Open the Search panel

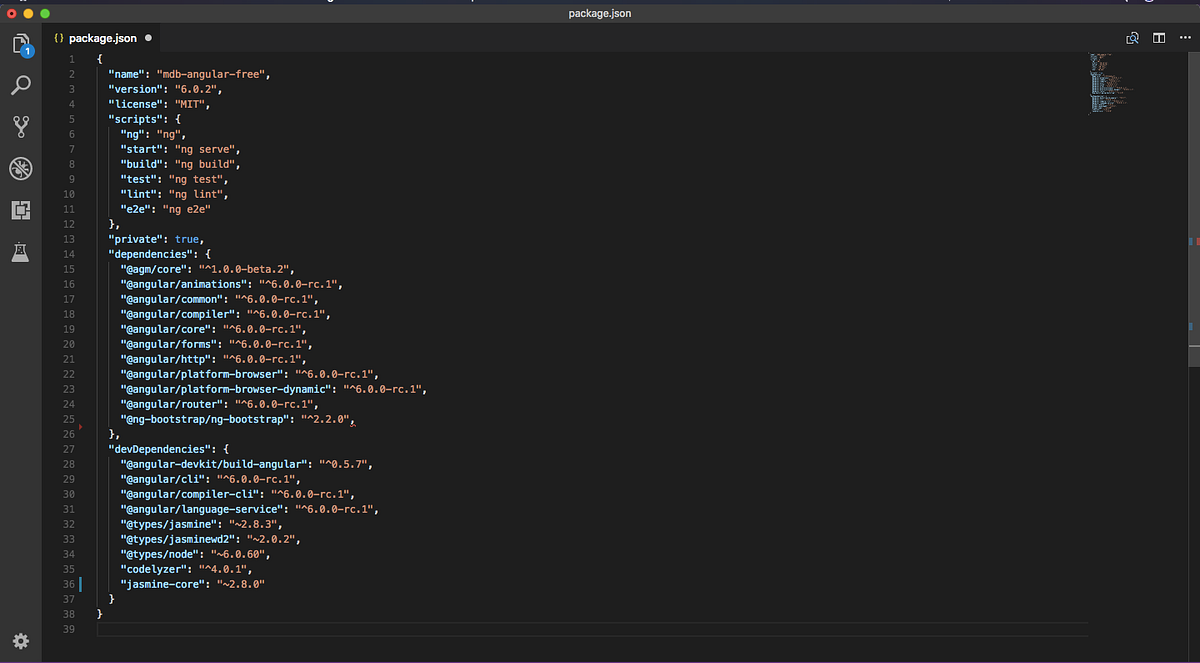[x=21, y=85]
